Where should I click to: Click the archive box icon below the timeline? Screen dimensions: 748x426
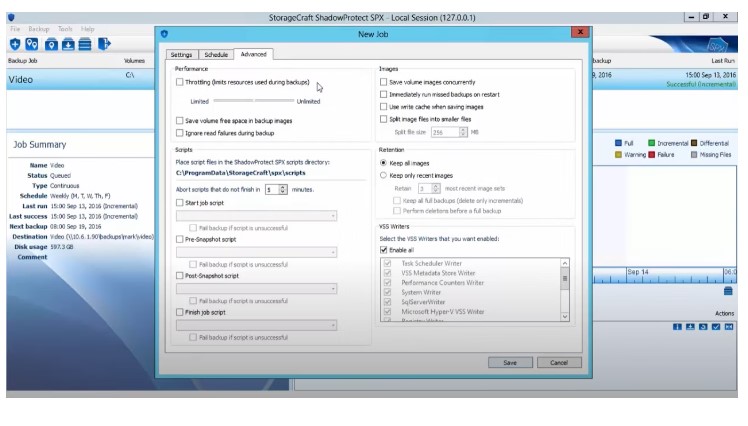(728, 291)
